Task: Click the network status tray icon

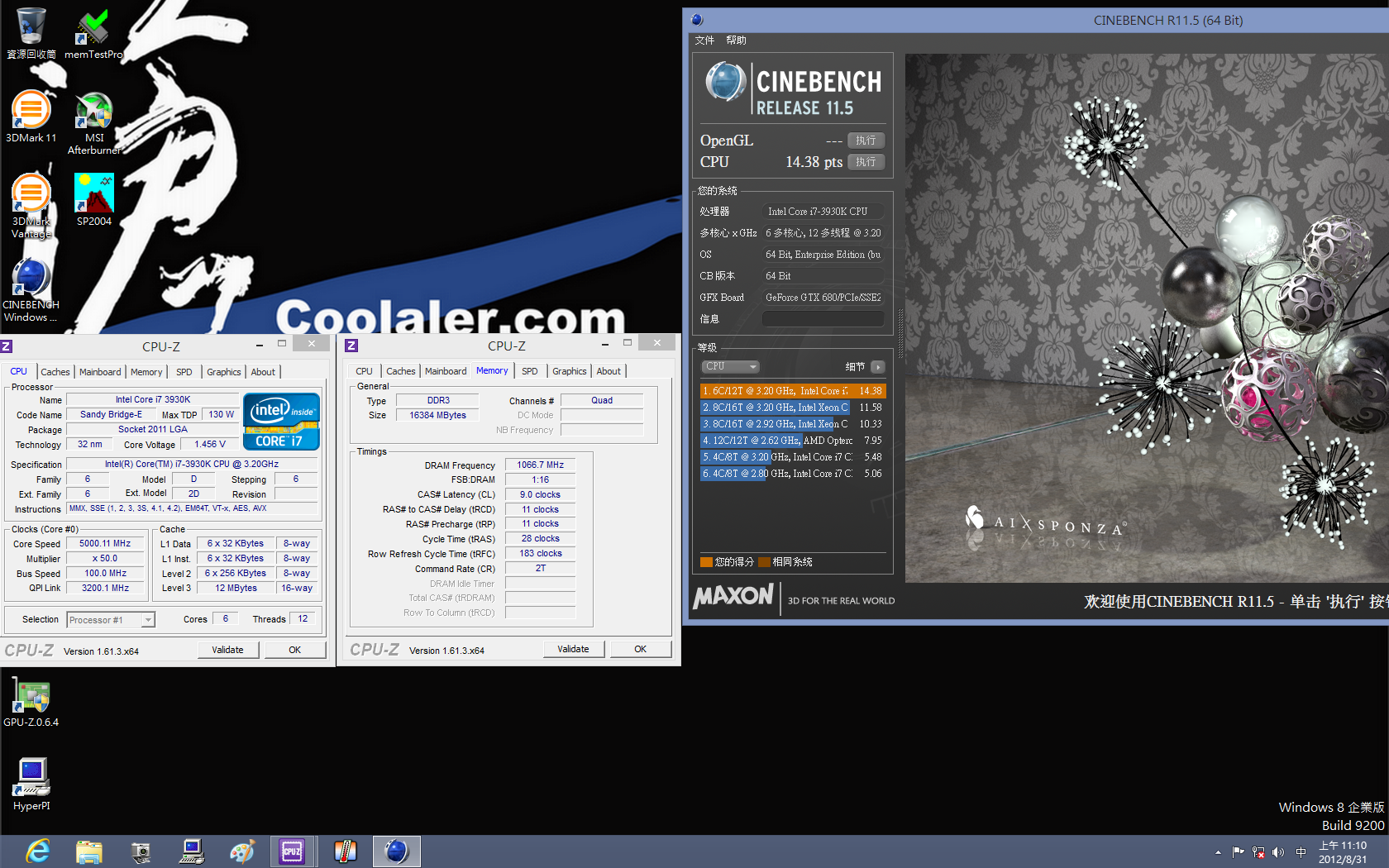Action: click(x=1258, y=852)
